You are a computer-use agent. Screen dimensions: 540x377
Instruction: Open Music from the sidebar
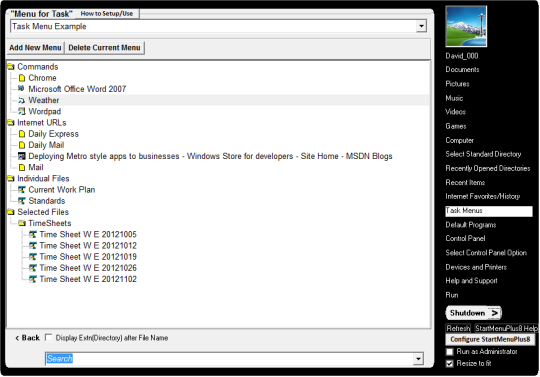point(454,98)
